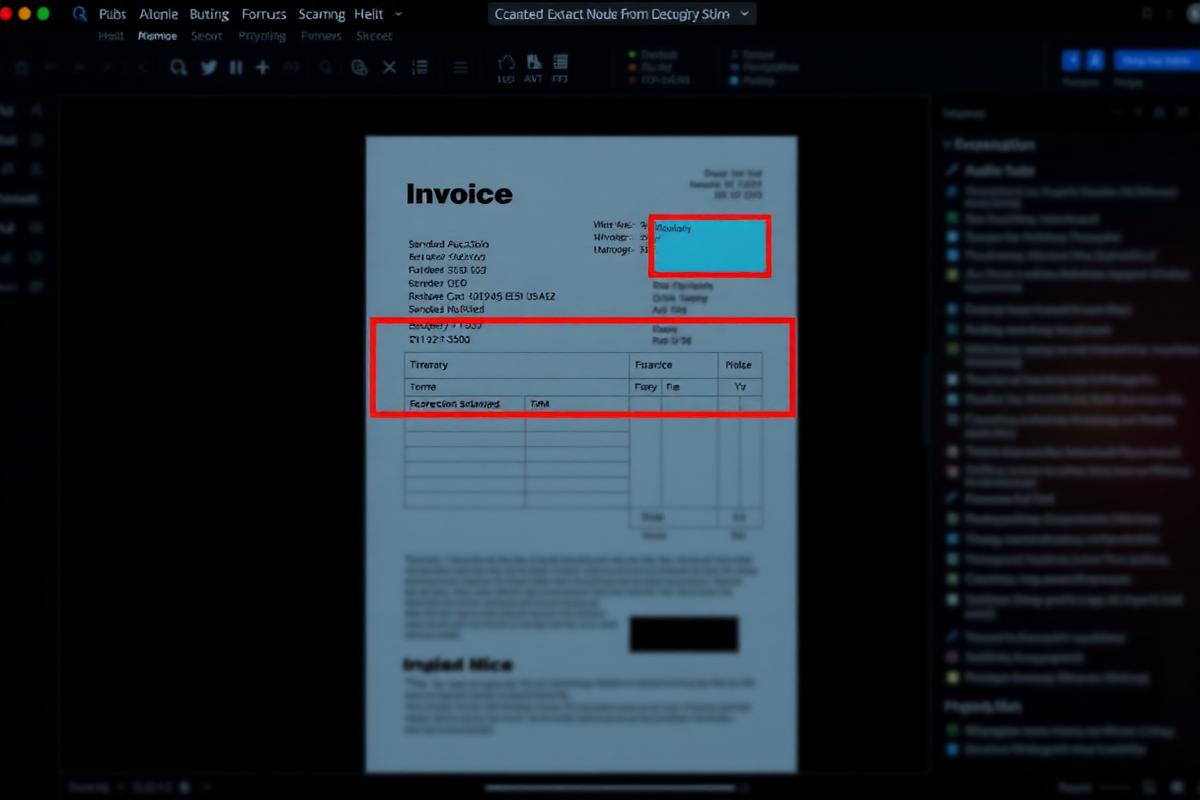
Task: Open the Buting menu
Action: pyautogui.click(x=209, y=14)
